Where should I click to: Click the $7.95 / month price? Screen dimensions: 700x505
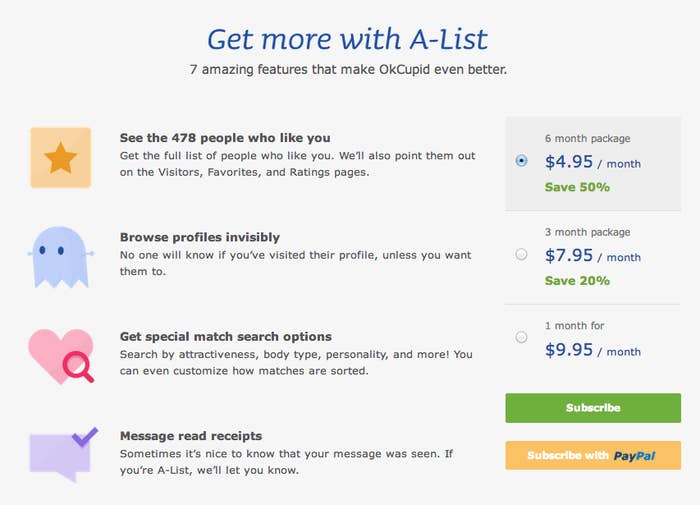coord(592,256)
